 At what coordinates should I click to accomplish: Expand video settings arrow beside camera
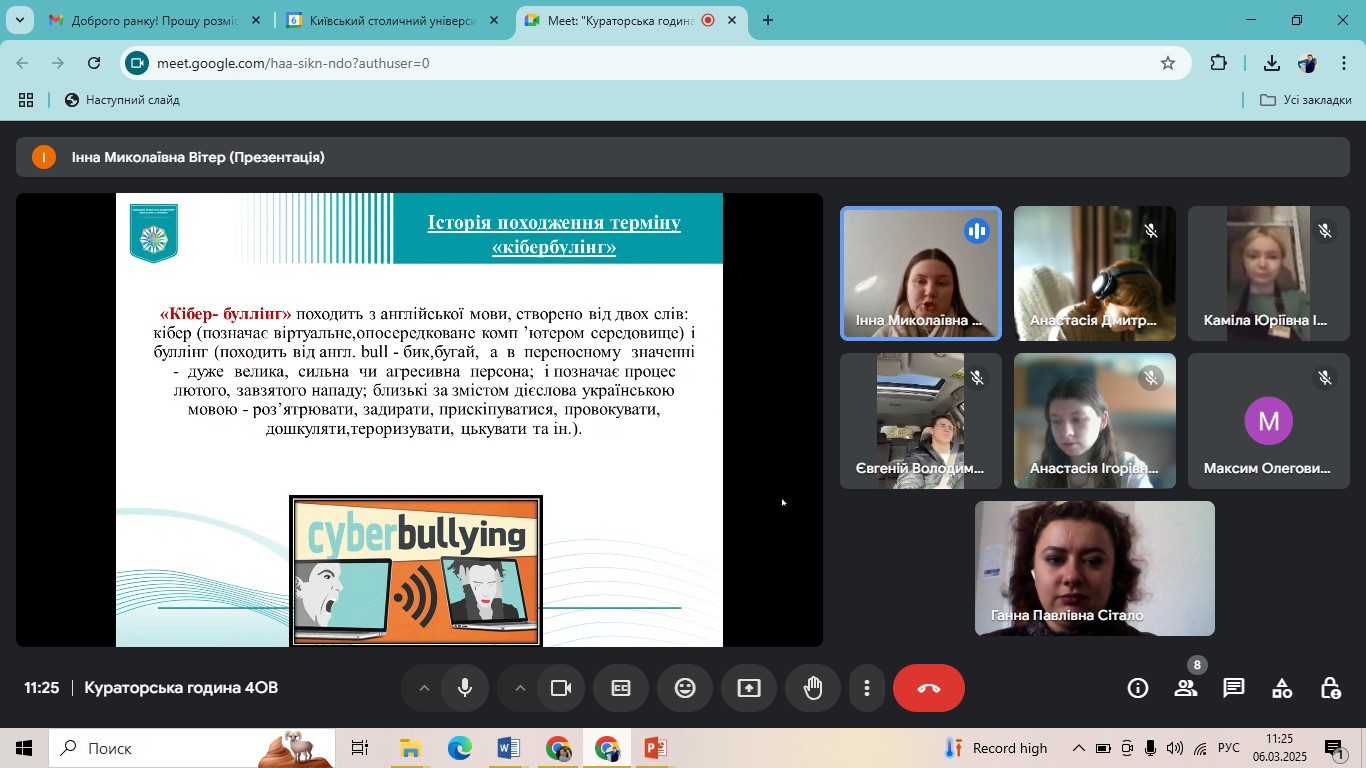pos(520,688)
